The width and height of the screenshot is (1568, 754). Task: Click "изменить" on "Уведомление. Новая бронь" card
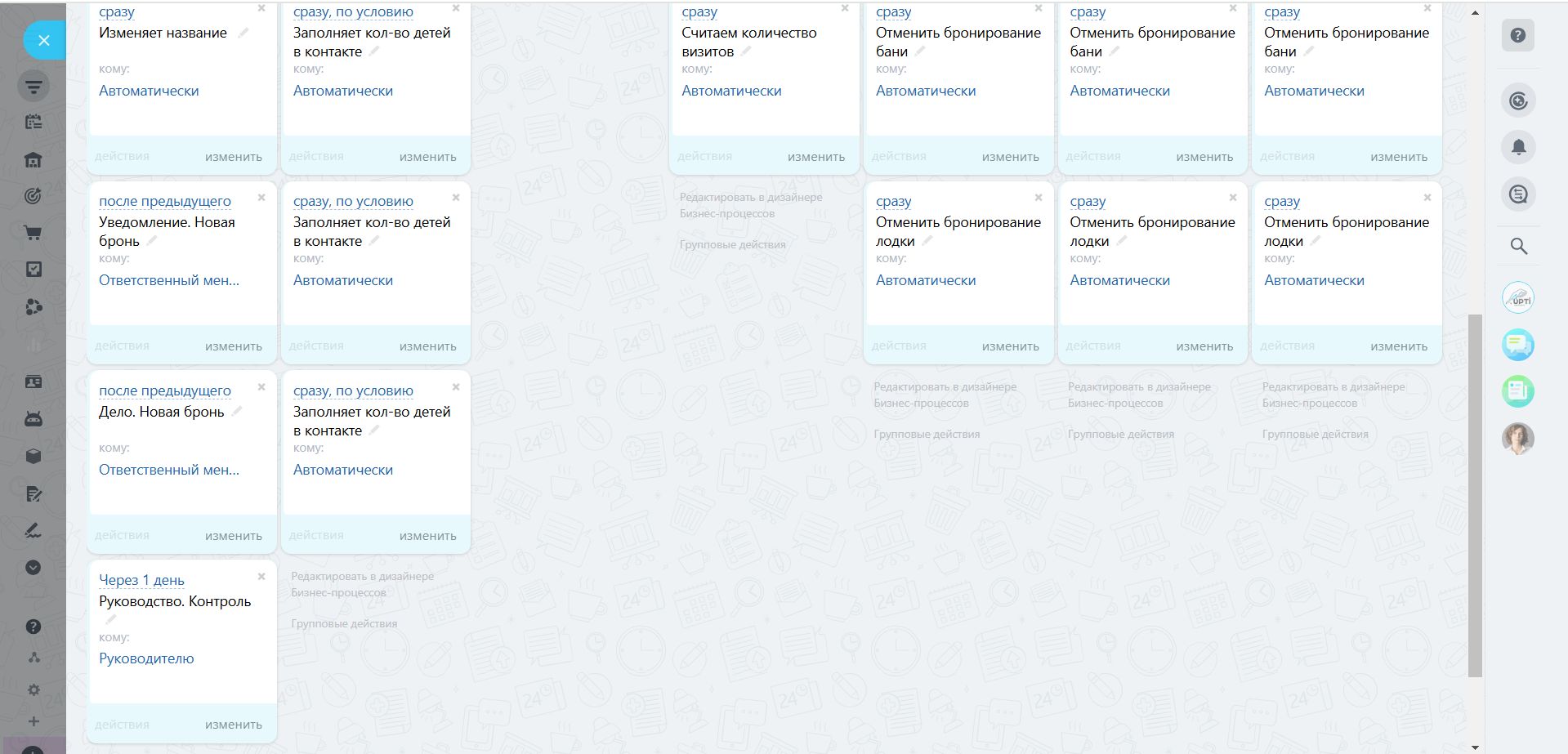(x=233, y=346)
